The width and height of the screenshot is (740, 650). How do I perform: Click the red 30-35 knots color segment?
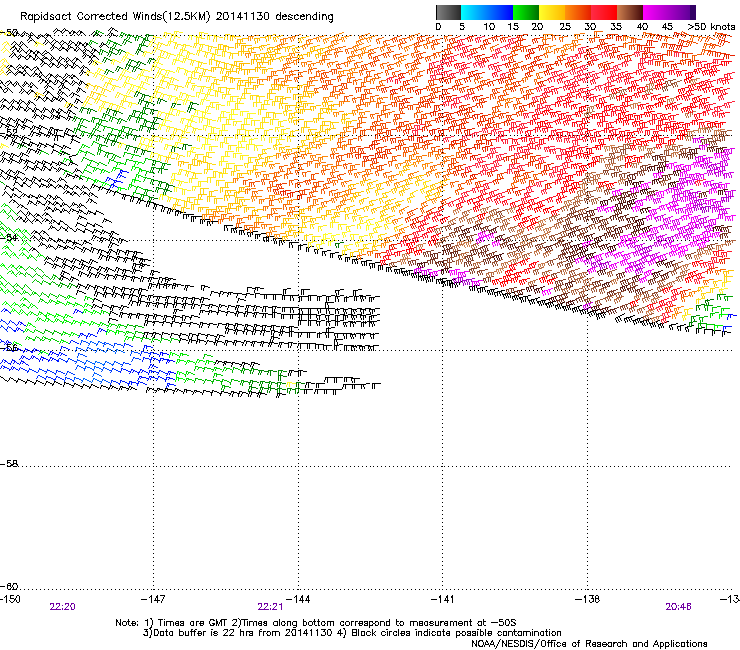604,12
